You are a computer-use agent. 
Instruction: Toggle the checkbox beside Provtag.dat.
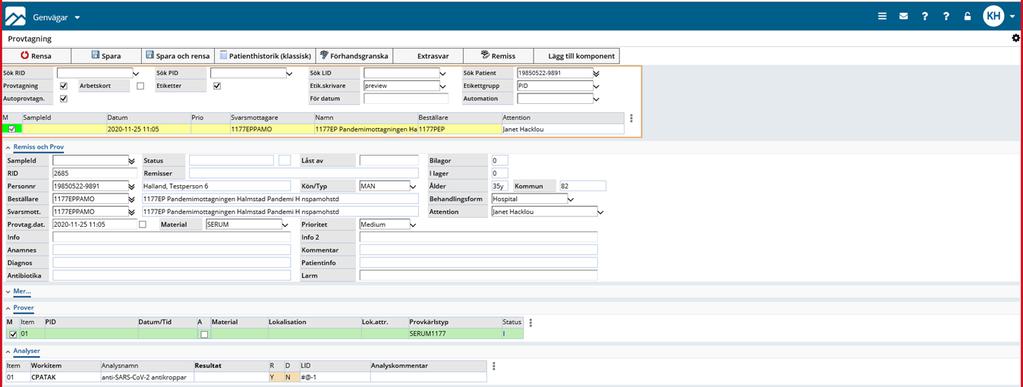point(142,224)
